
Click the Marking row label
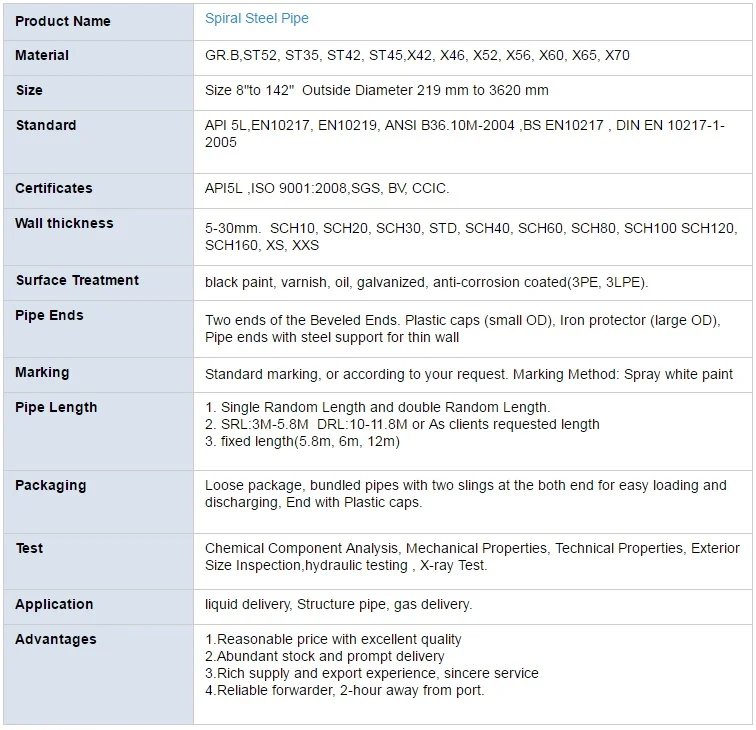click(42, 373)
